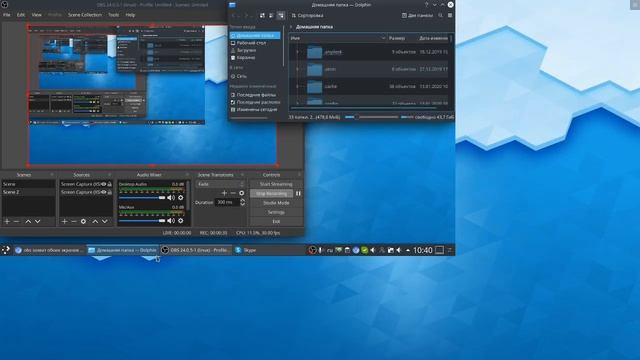Open the Help menu in OBS
This screenshot has height=360, width=640.
click(130, 15)
